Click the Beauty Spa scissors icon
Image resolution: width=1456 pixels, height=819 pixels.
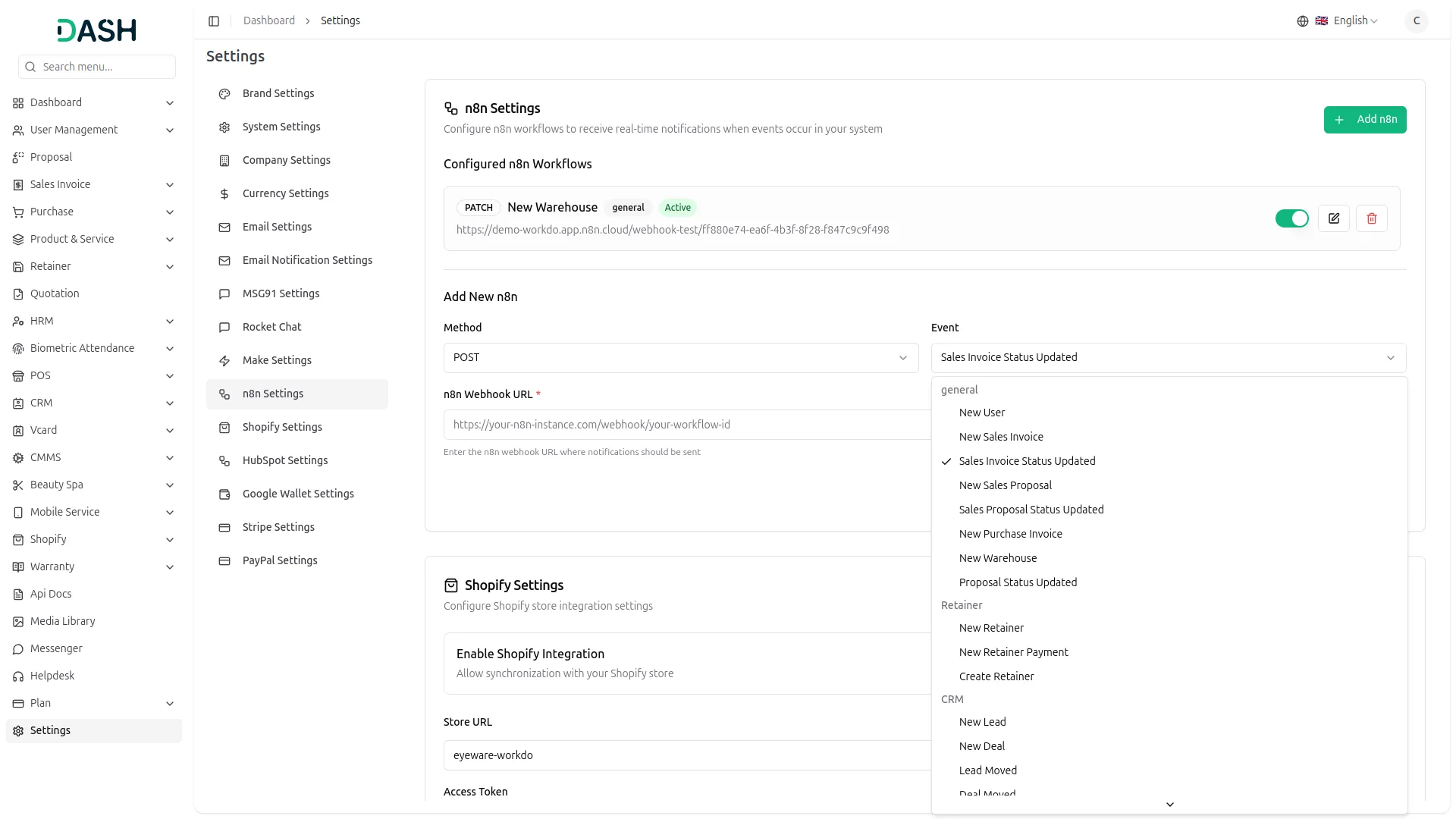pyautogui.click(x=18, y=485)
